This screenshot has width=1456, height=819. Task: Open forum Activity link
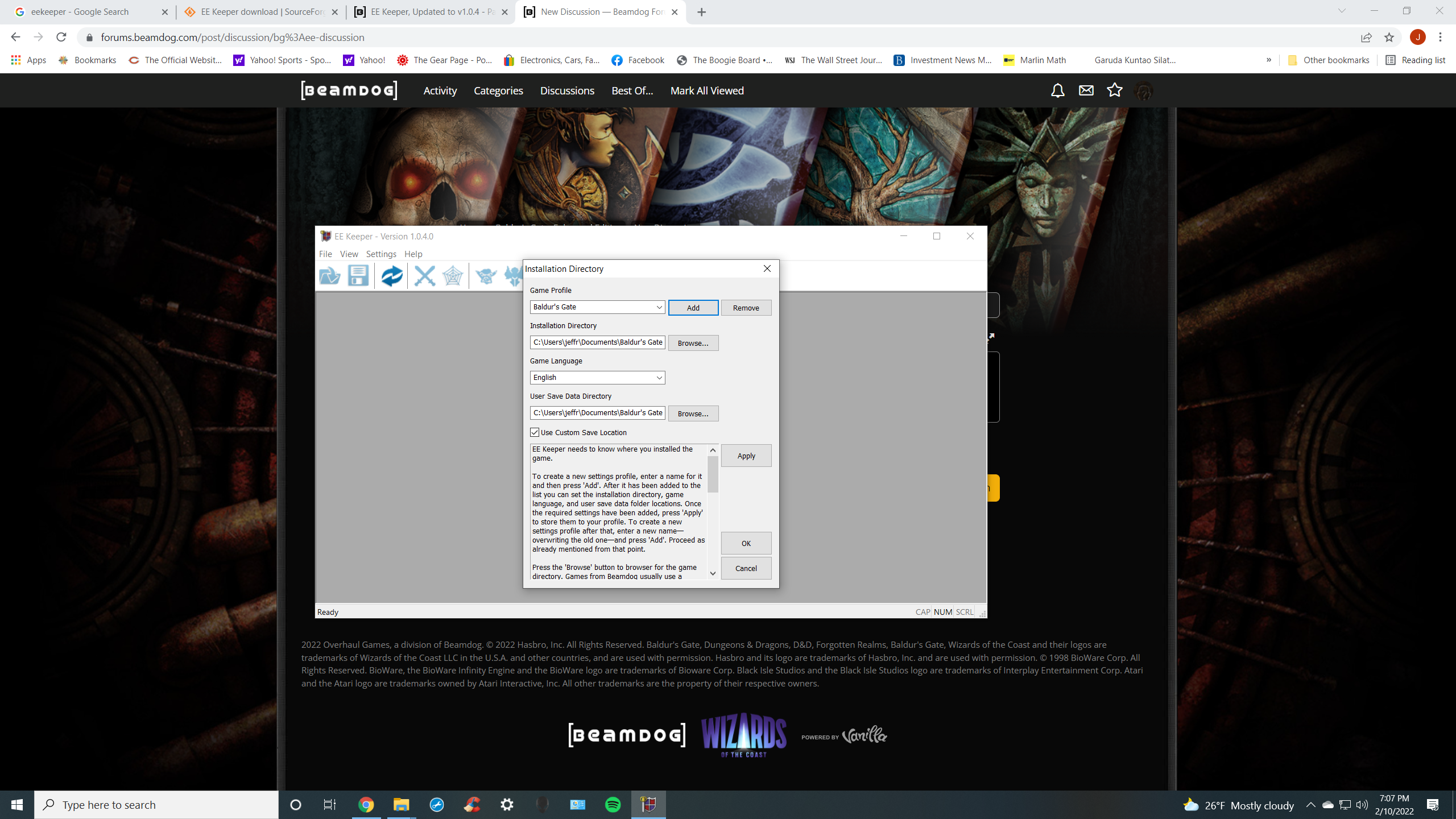coord(440,91)
